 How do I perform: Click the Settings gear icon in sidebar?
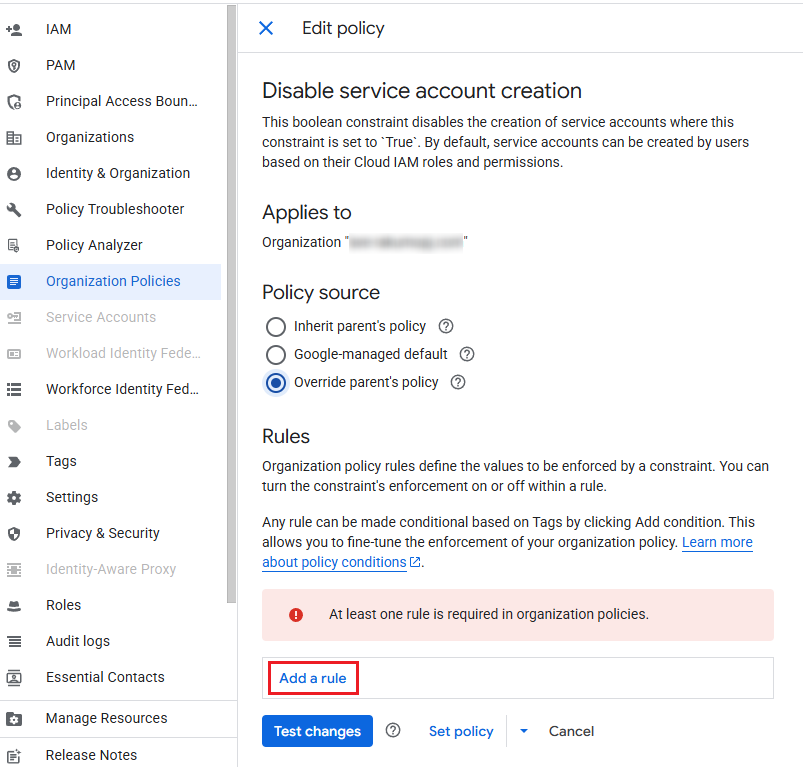(14, 497)
